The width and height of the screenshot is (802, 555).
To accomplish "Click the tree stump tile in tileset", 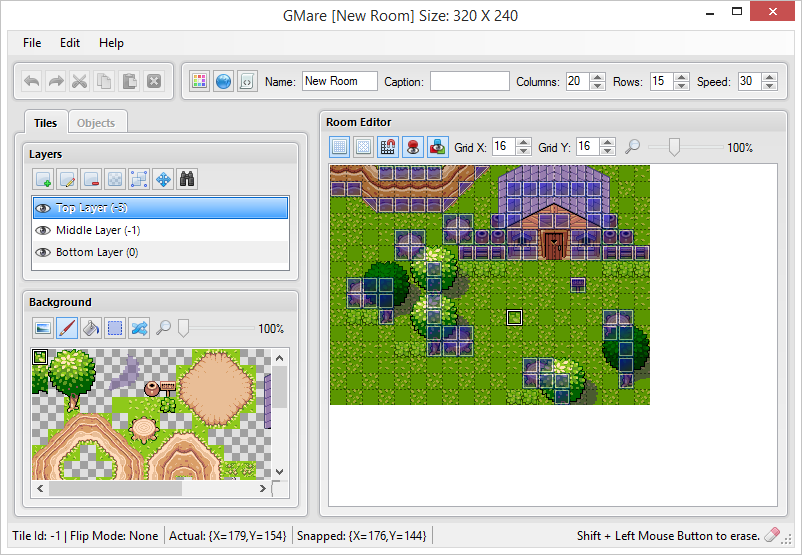I will pyautogui.click(x=144, y=430).
